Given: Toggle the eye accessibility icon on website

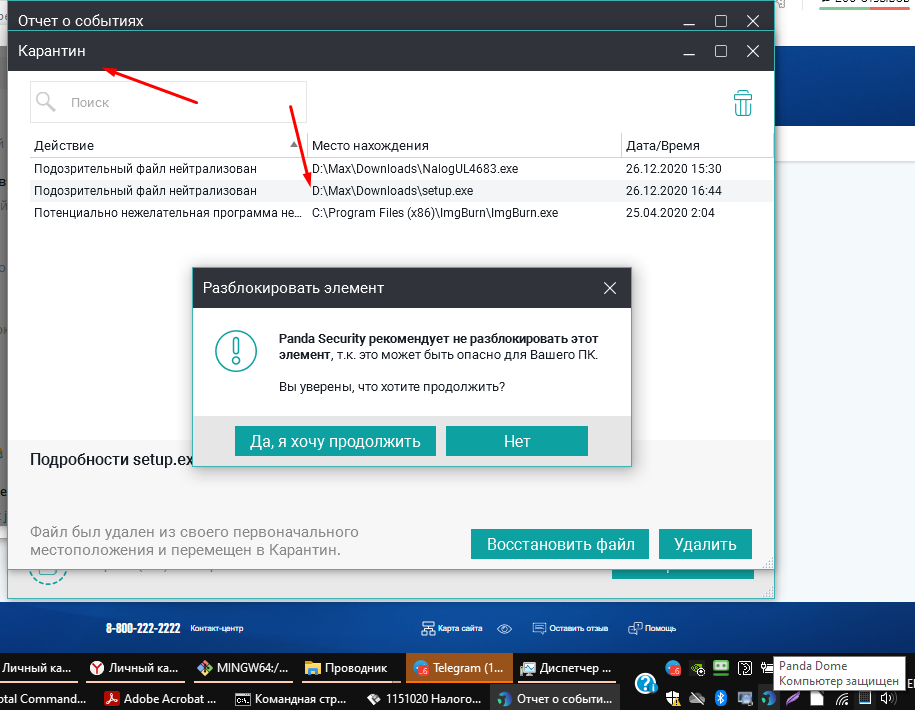Looking at the screenshot, I should pos(504,629).
